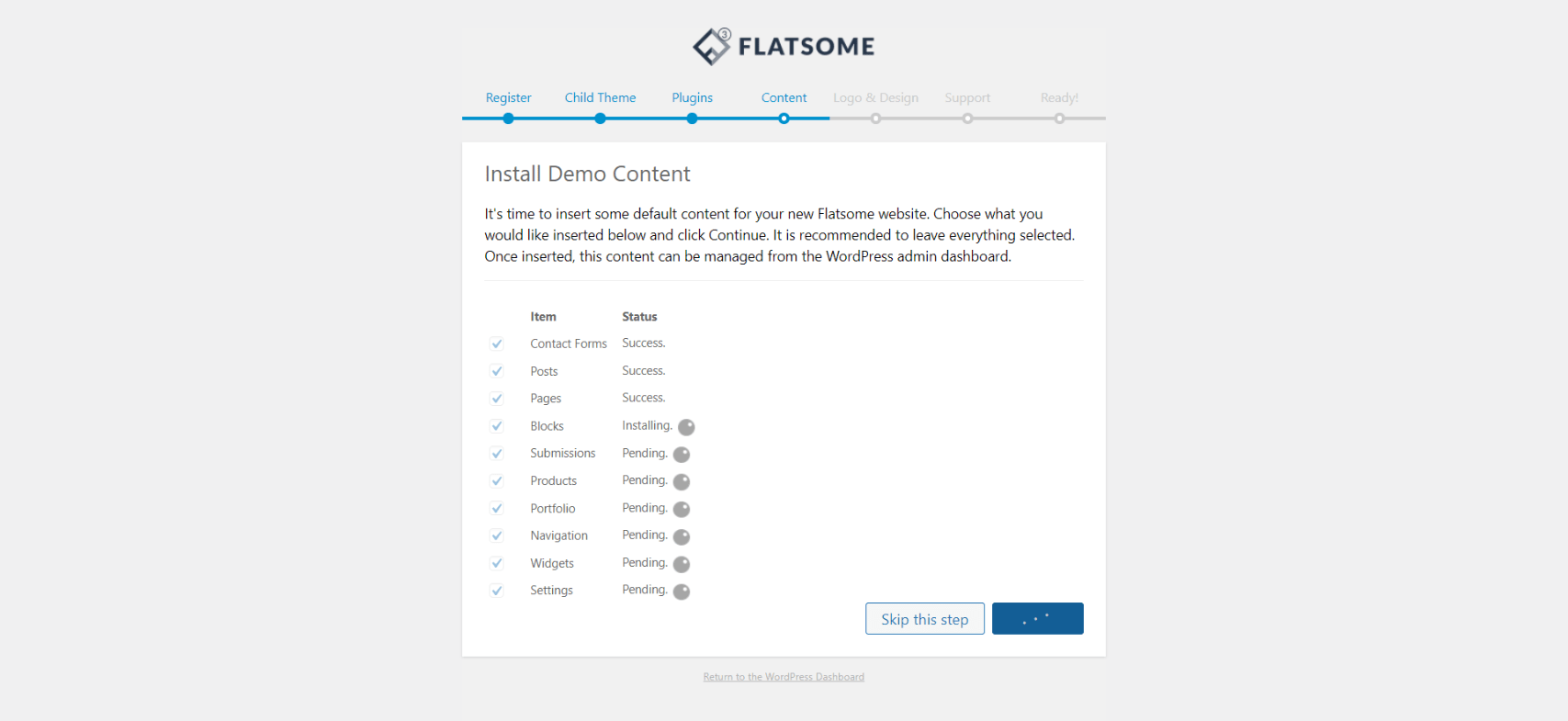Click the Settings pending spinner icon

coord(682,592)
